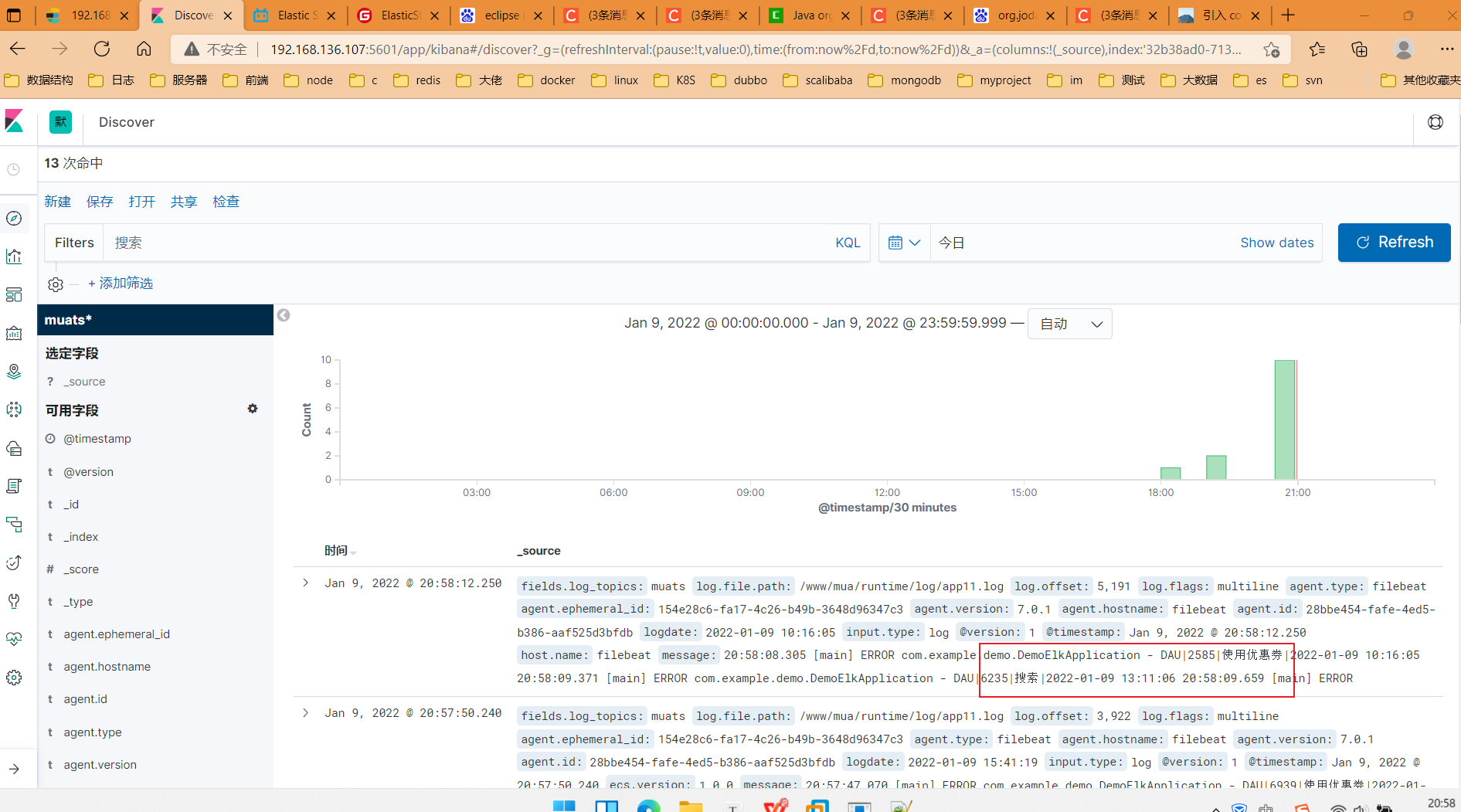Select _index field
The image size is (1461, 812).
(x=80, y=537)
